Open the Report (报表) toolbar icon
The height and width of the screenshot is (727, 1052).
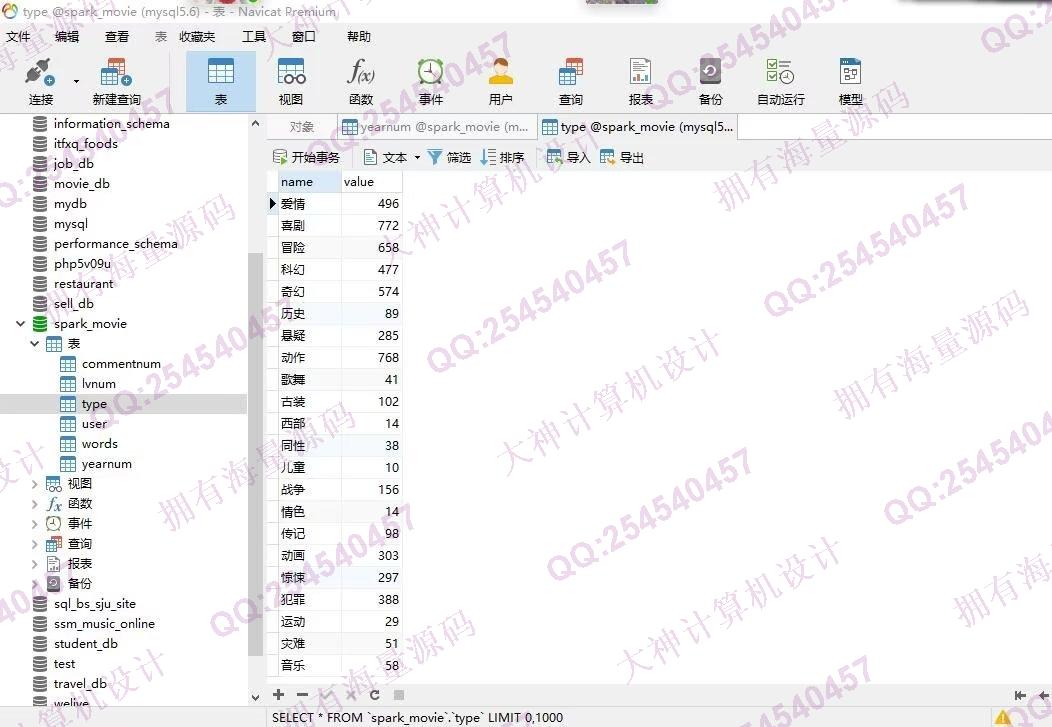(640, 82)
